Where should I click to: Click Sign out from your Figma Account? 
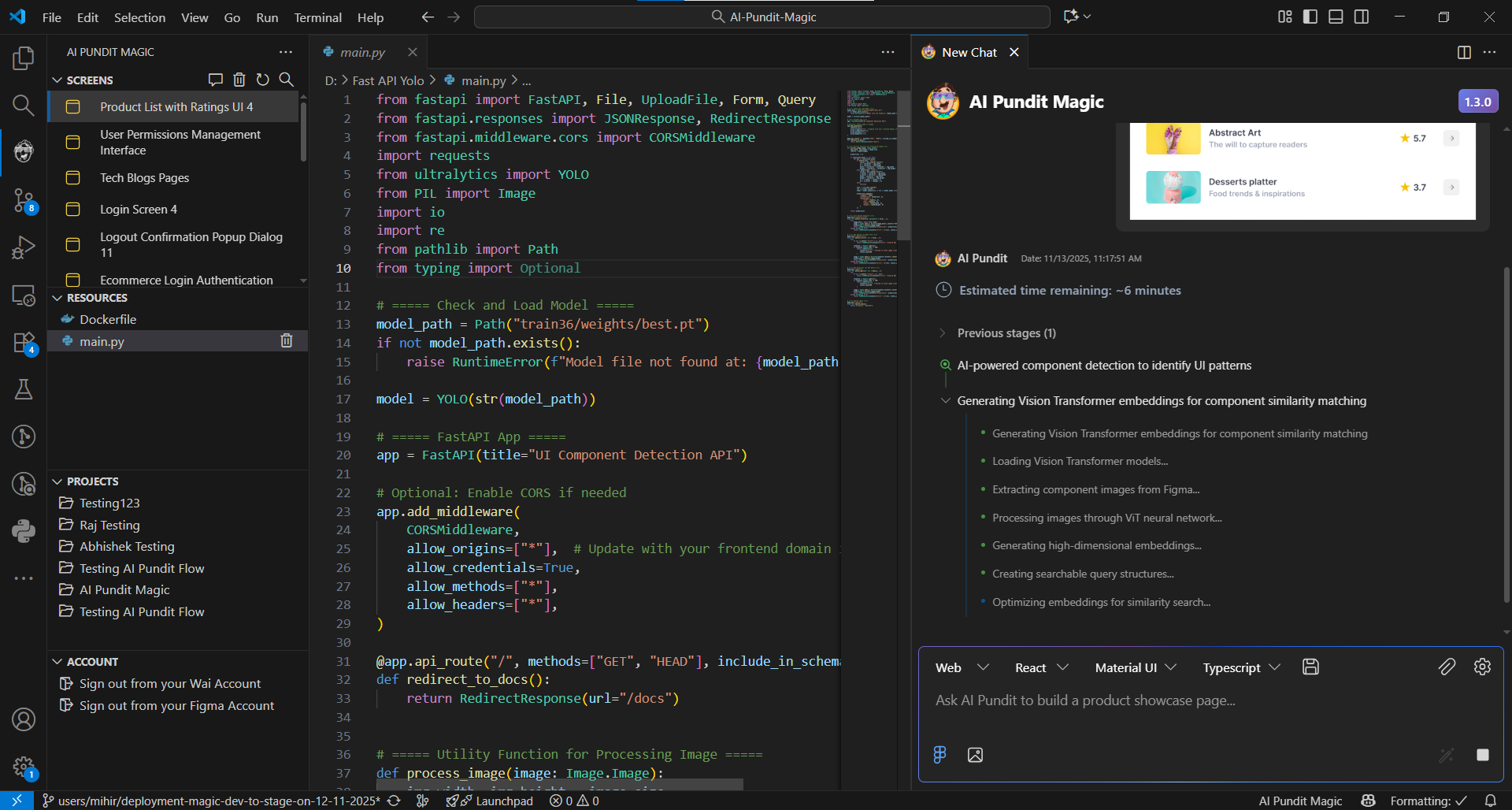click(x=176, y=706)
